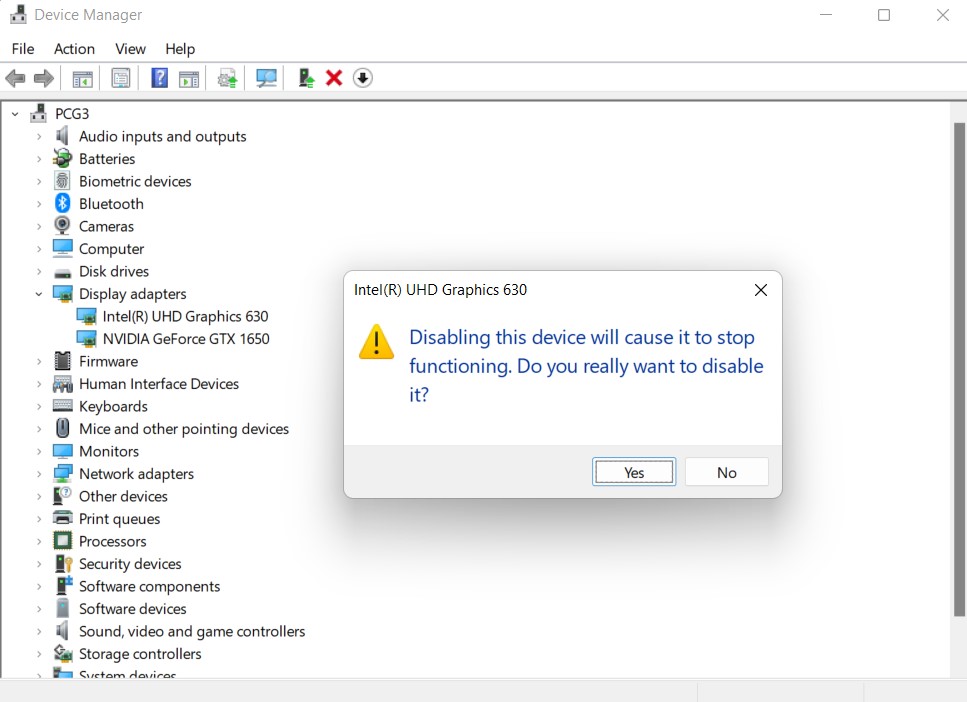Click Scan for hardware changes monitor icon

point(266,78)
